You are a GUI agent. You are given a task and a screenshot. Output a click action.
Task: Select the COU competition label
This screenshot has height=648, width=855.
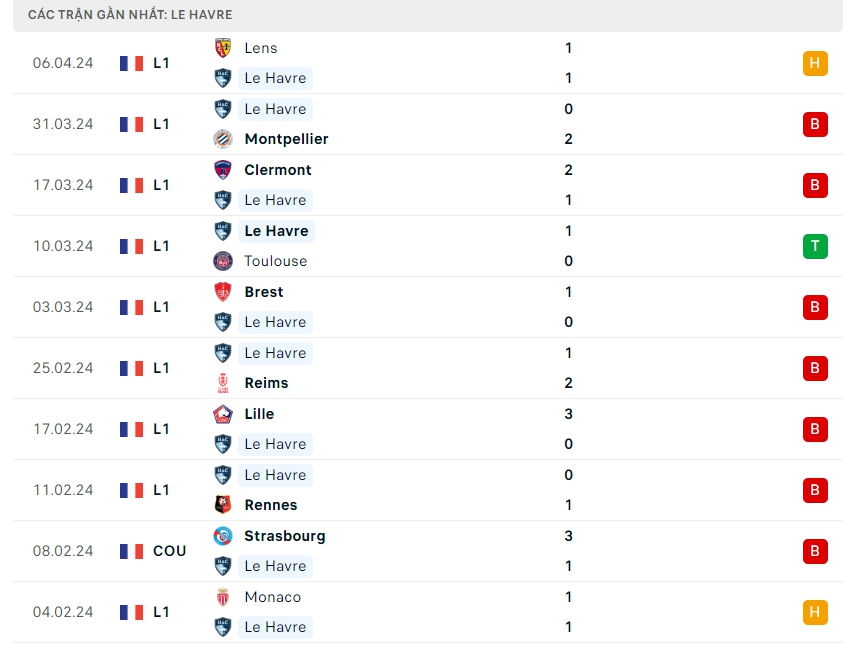click(x=169, y=551)
